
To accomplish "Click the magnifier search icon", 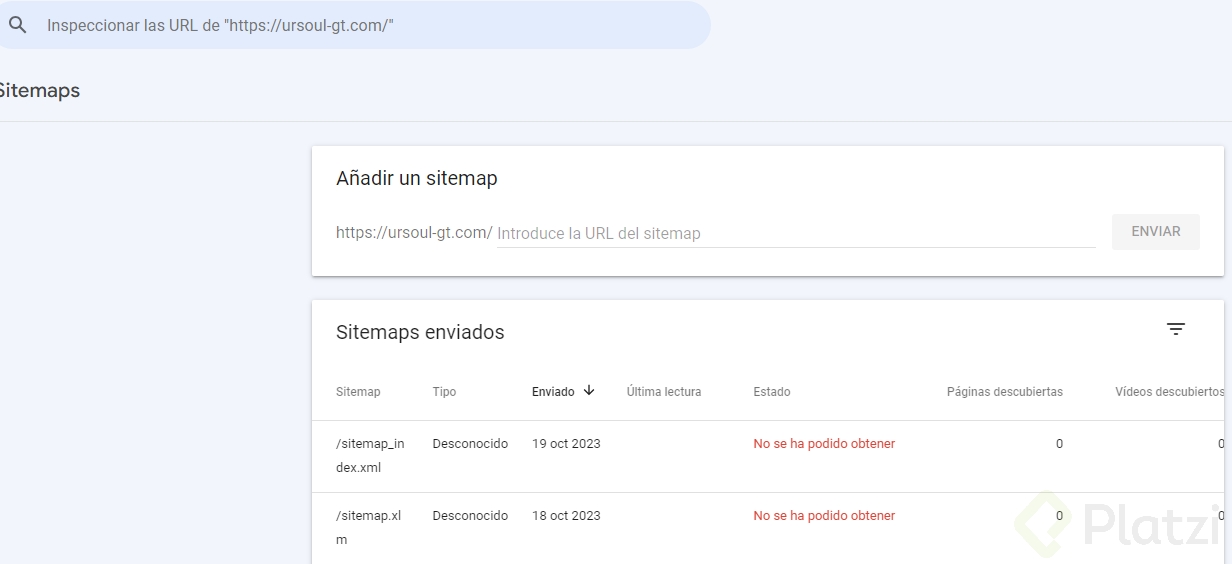I will (17, 25).
